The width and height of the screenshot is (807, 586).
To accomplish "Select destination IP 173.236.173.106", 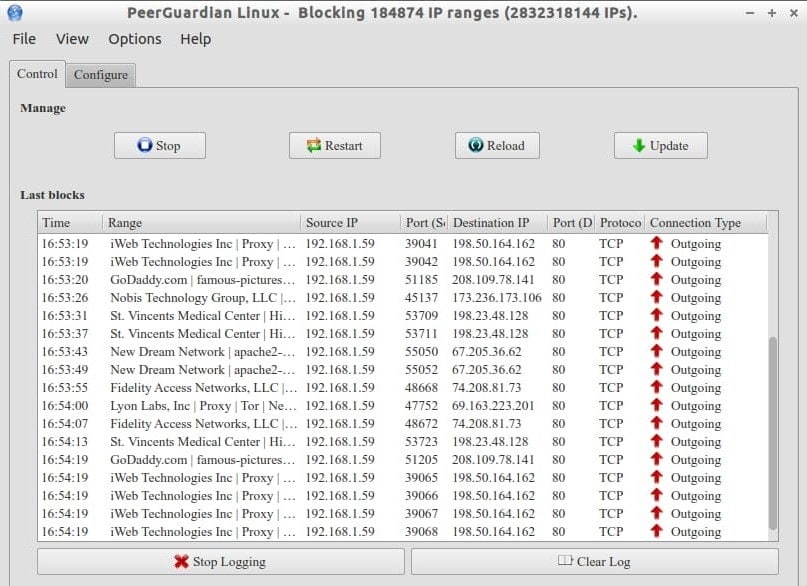I will 497,298.
